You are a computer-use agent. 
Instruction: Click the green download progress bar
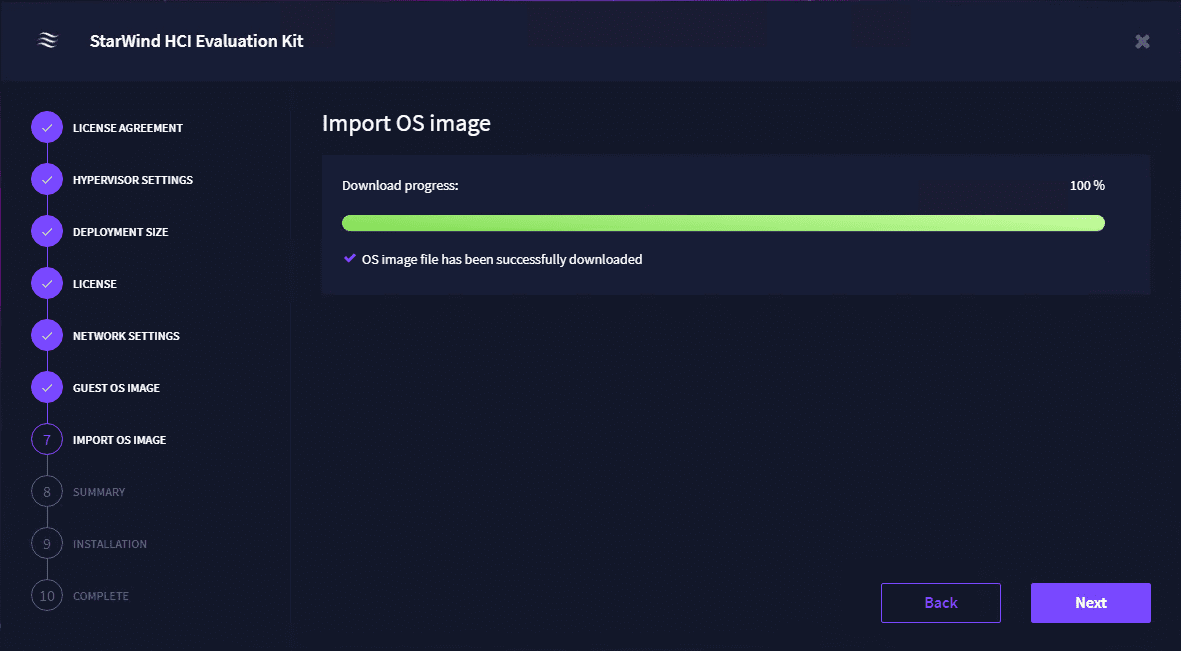(723, 223)
